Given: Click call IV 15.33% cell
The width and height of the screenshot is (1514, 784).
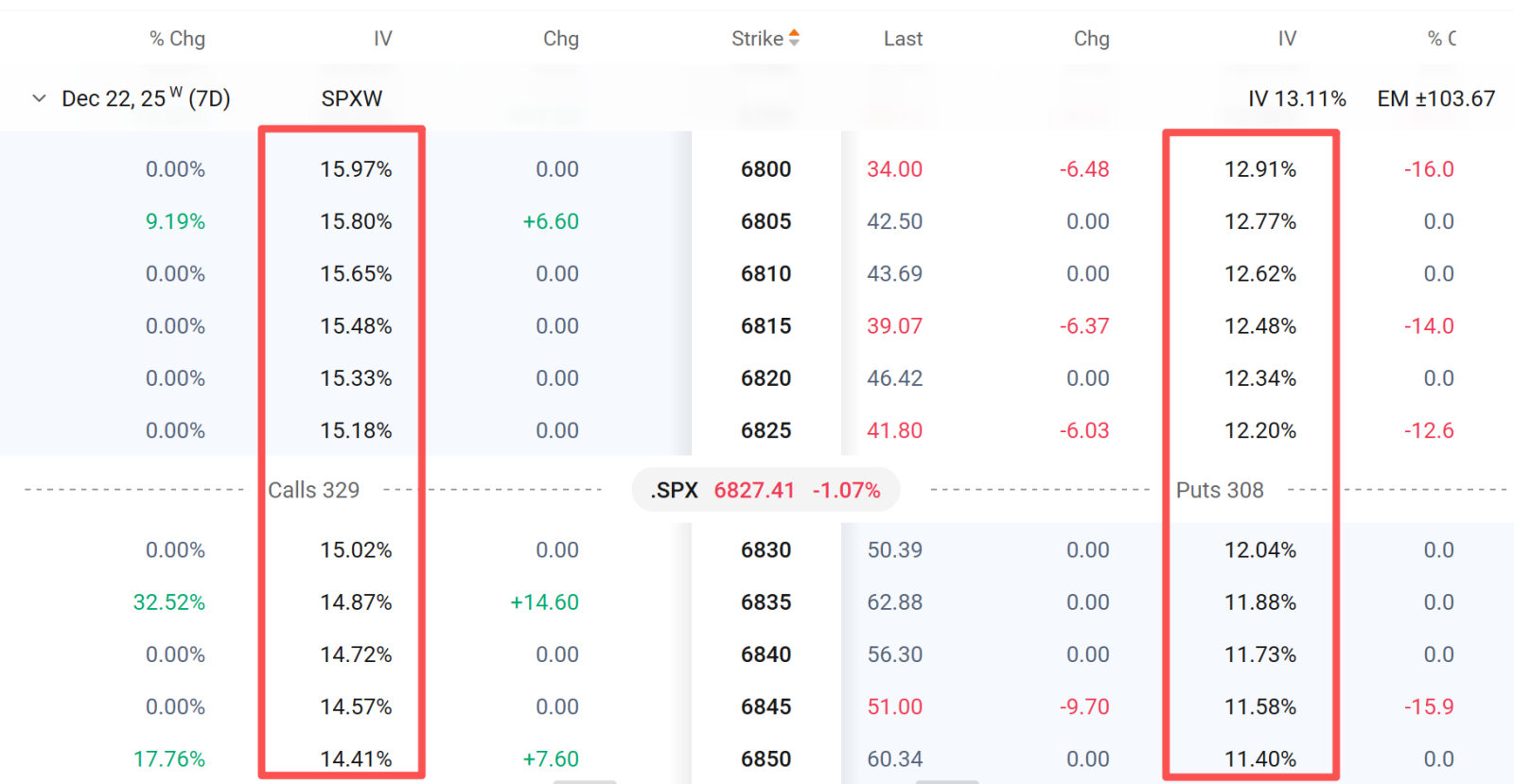Looking at the screenshot, I should (356, 378).
